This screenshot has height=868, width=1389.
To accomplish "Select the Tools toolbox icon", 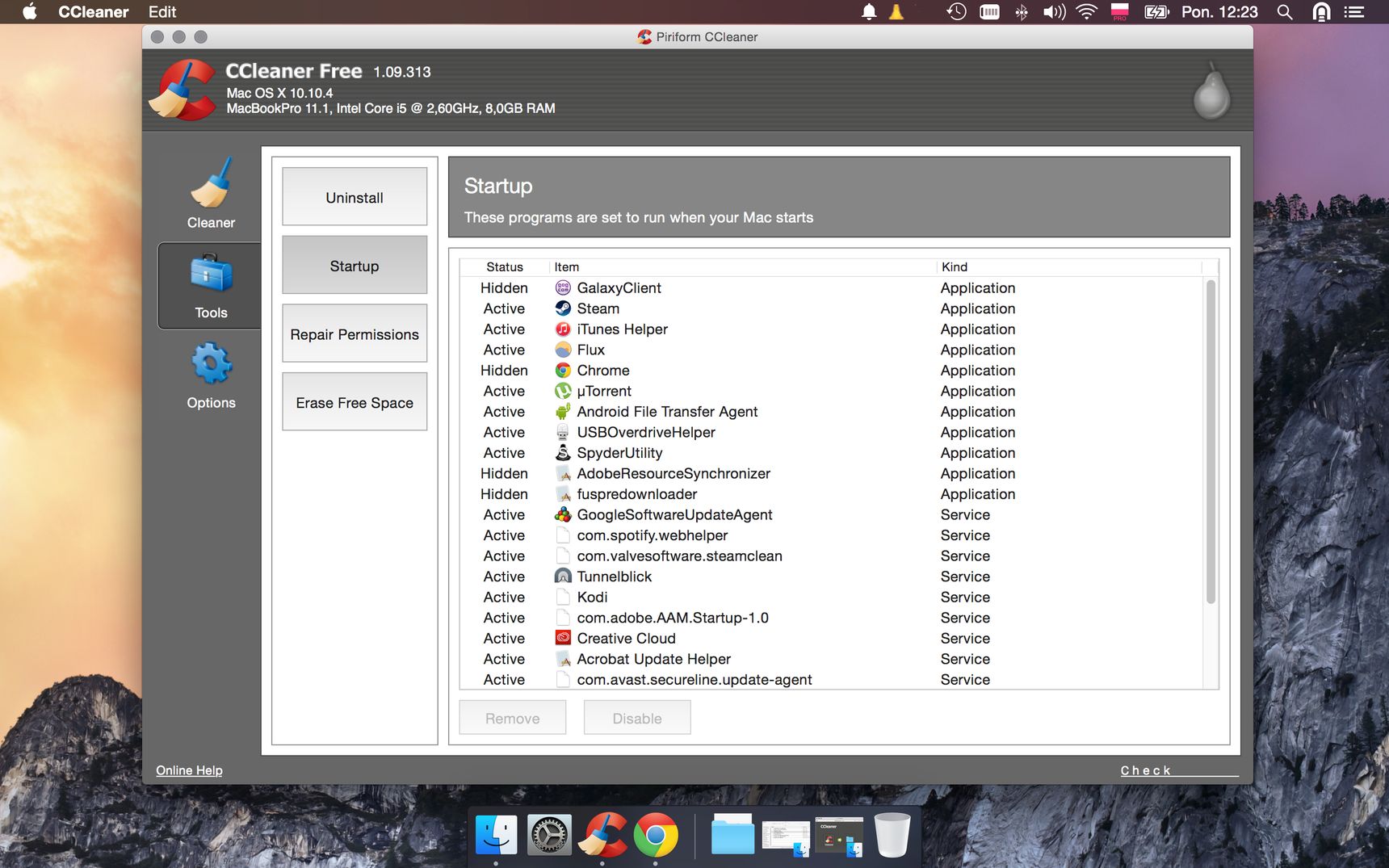I will coord(211,274).
